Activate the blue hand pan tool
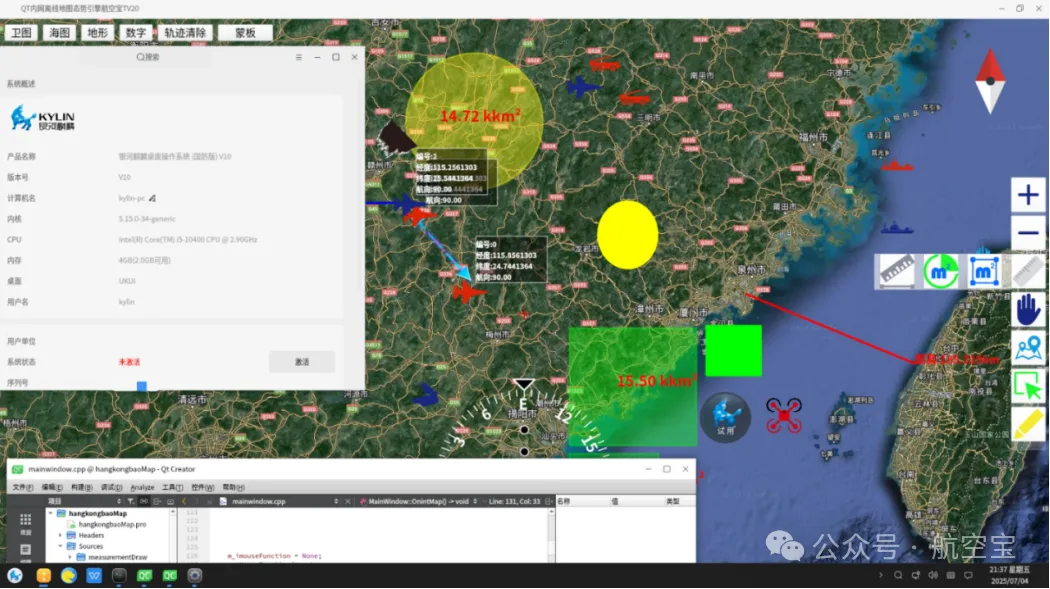The width and height of the screenshot is (1050, 589). [x=1028, y=310]
